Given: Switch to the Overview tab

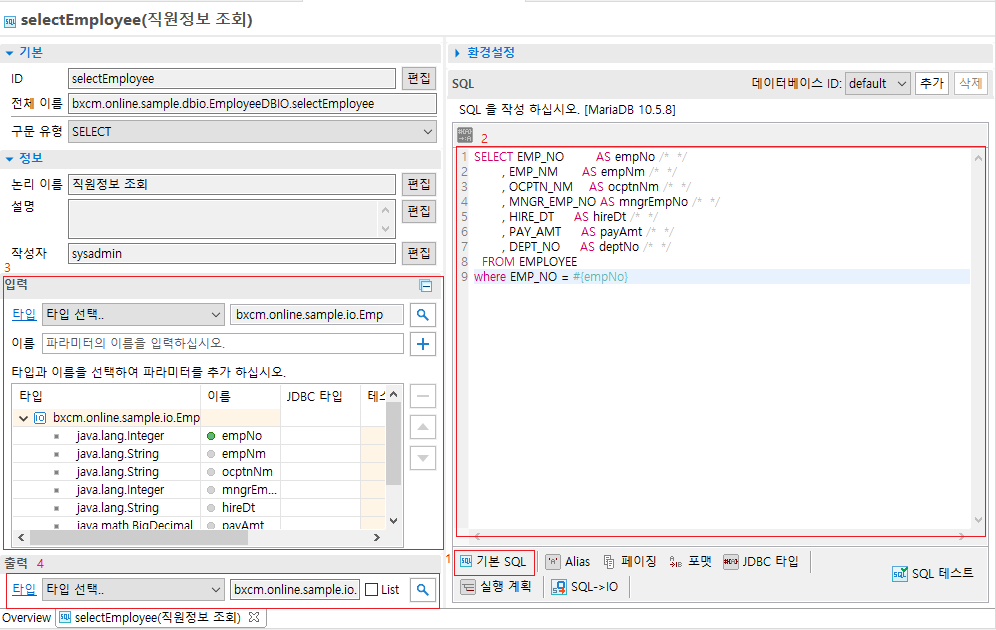Looking at the screenshot, I should (26, 618).
